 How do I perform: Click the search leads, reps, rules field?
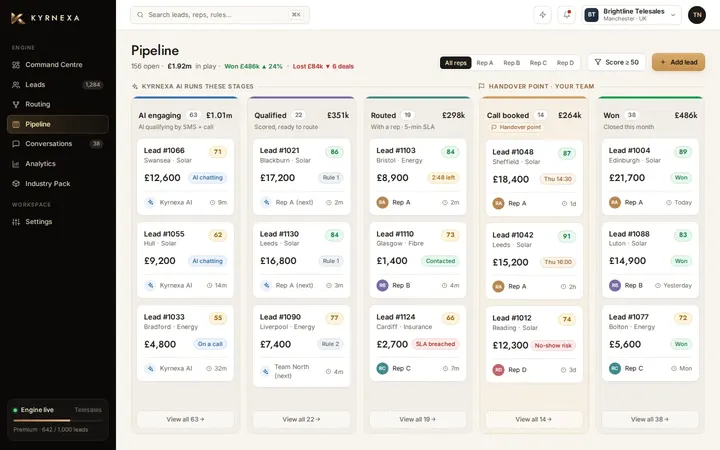point(220,15)
